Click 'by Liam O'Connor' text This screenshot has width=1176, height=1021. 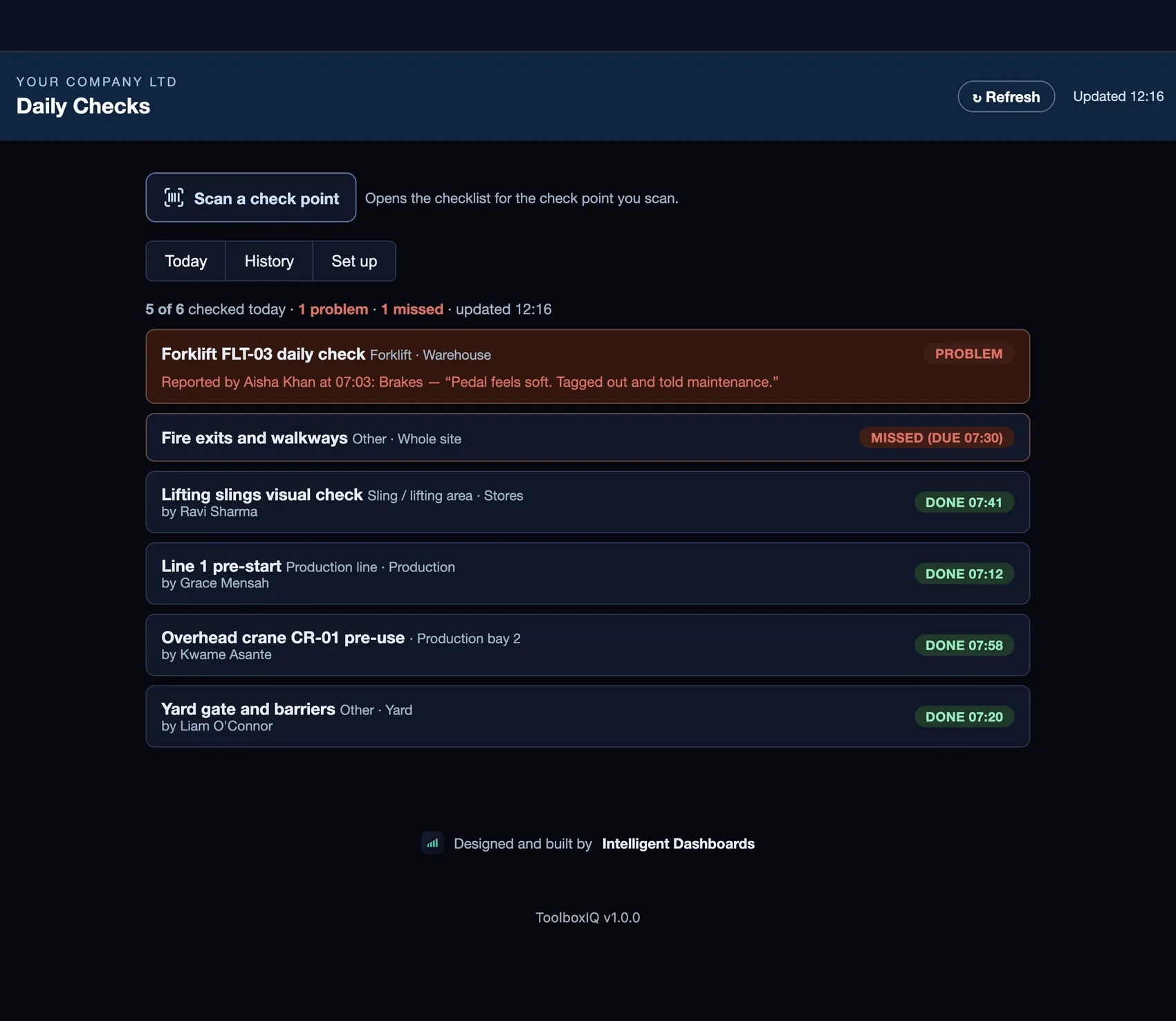[x=217, y=726]
